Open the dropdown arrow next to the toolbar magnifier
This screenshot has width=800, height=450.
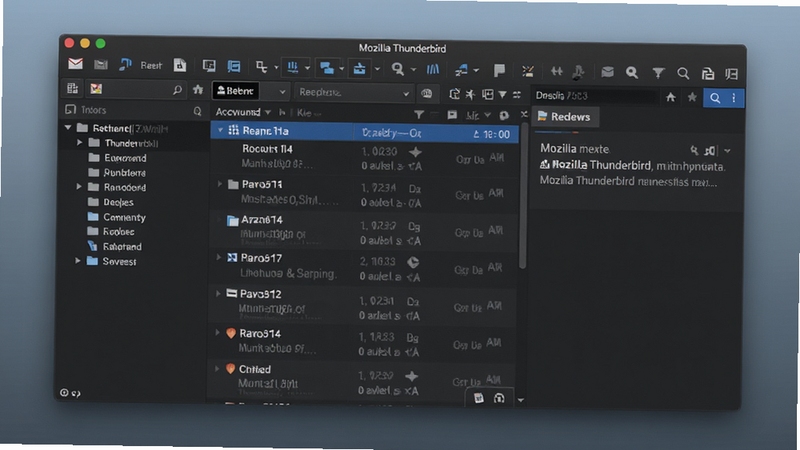point(413,69)
